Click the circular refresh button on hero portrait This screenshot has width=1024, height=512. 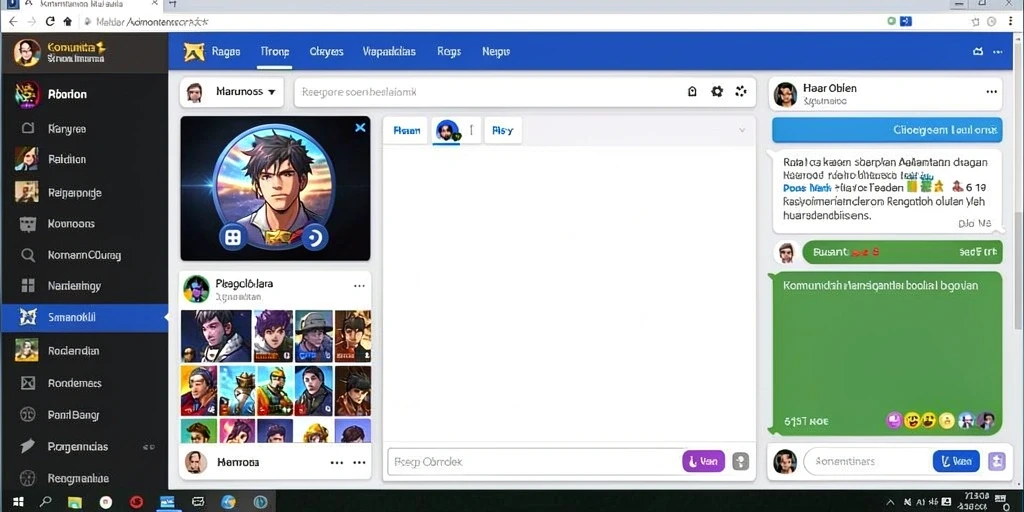[x=314, y=237]
